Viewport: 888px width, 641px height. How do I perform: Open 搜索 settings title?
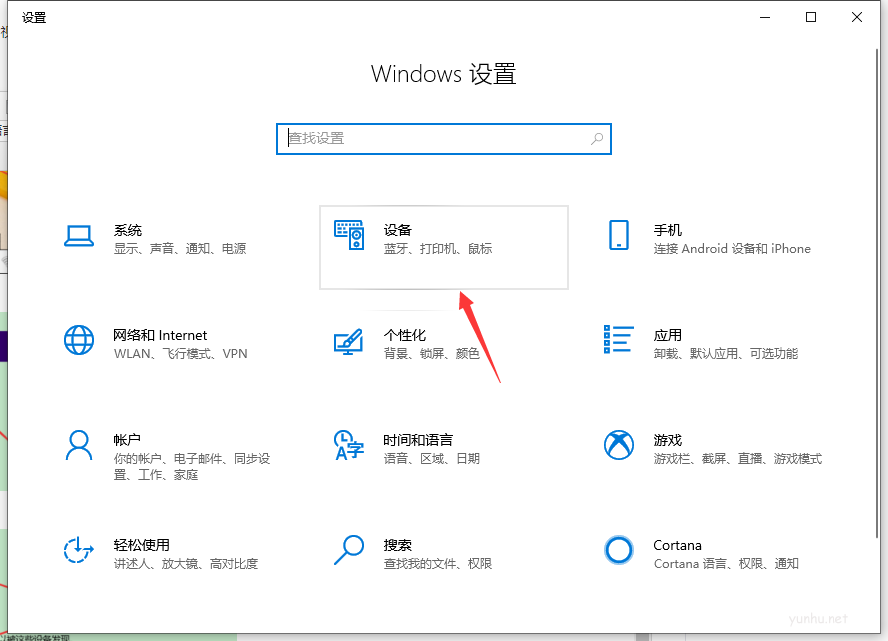pos(398,545)
